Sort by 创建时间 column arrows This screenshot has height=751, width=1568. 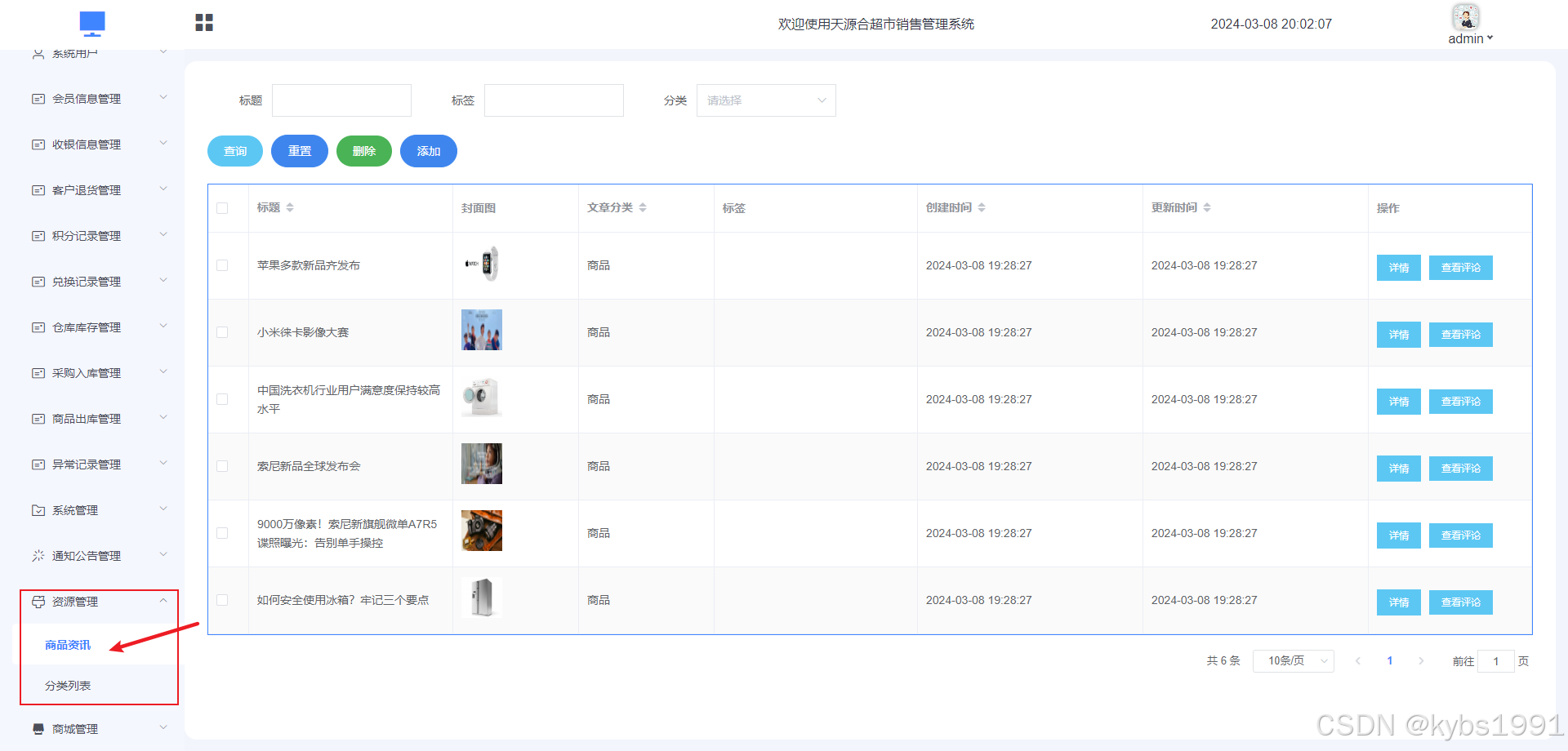coord(982,207)
